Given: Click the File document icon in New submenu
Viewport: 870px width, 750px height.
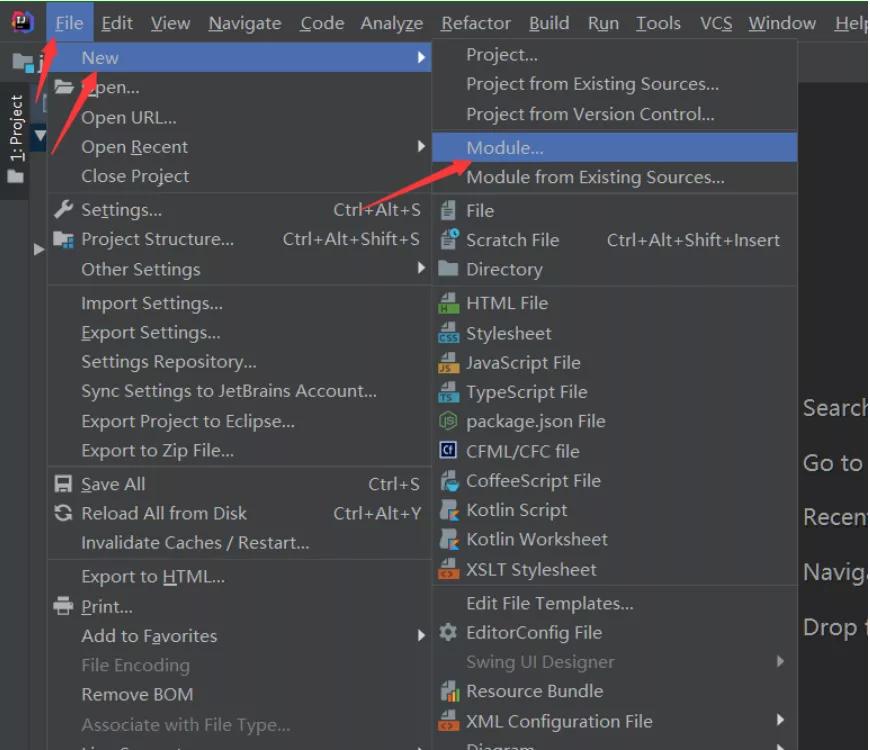Looking at the screenshot, I should [448, 210].
